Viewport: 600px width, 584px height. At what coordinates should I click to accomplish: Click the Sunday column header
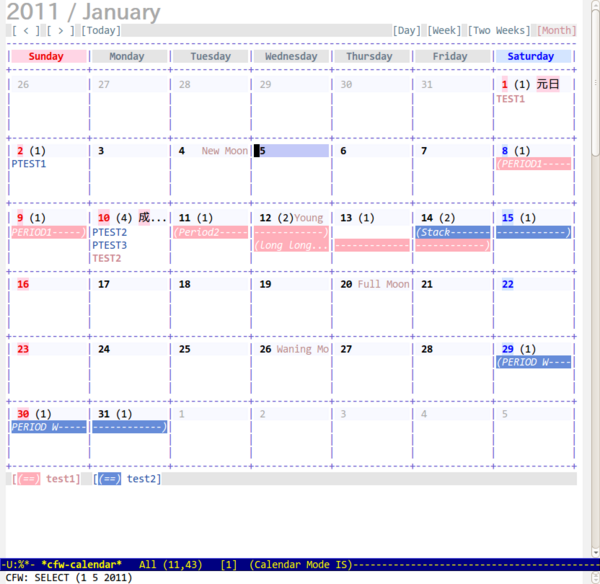point(49,56)
